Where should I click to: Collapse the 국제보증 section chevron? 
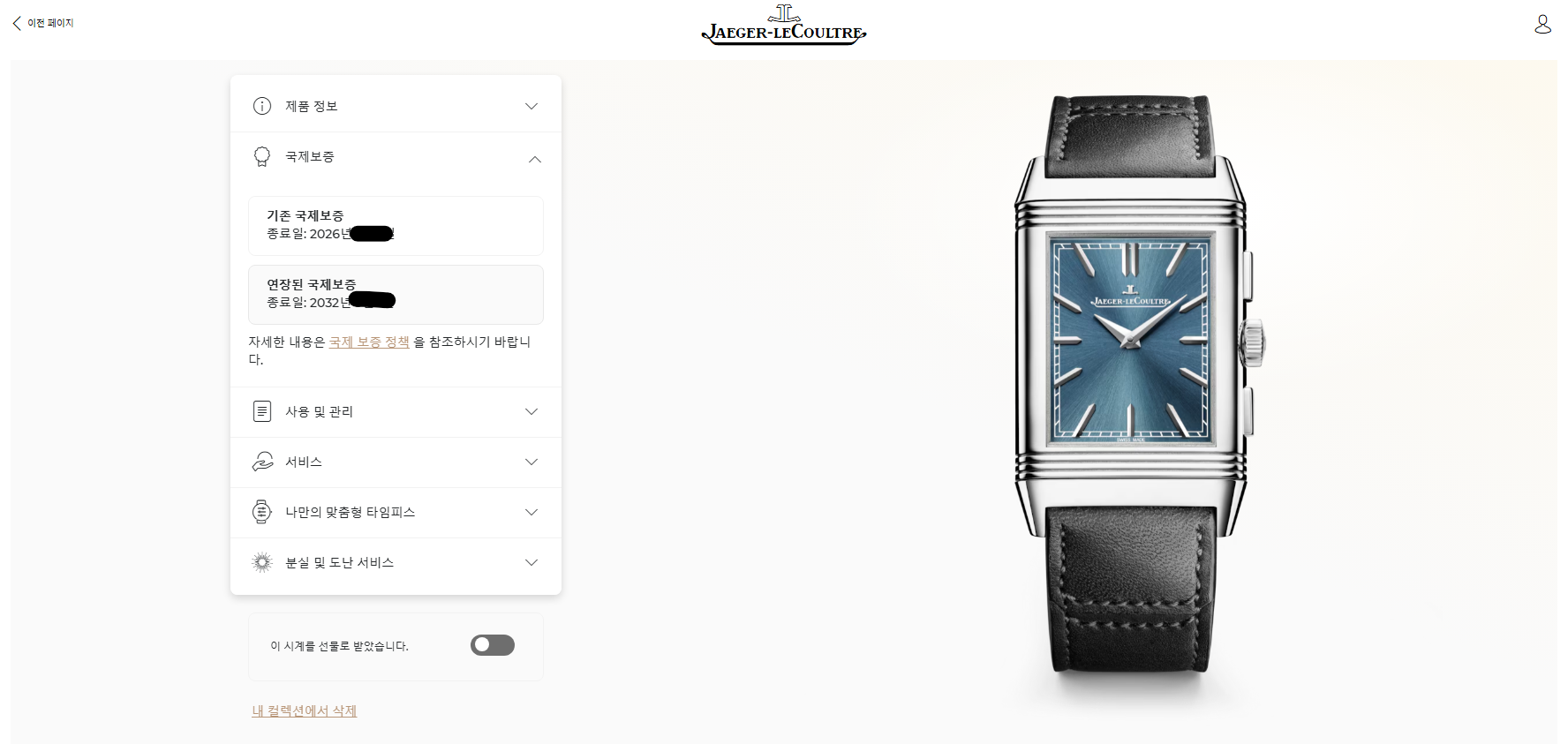tap(534, 159)
